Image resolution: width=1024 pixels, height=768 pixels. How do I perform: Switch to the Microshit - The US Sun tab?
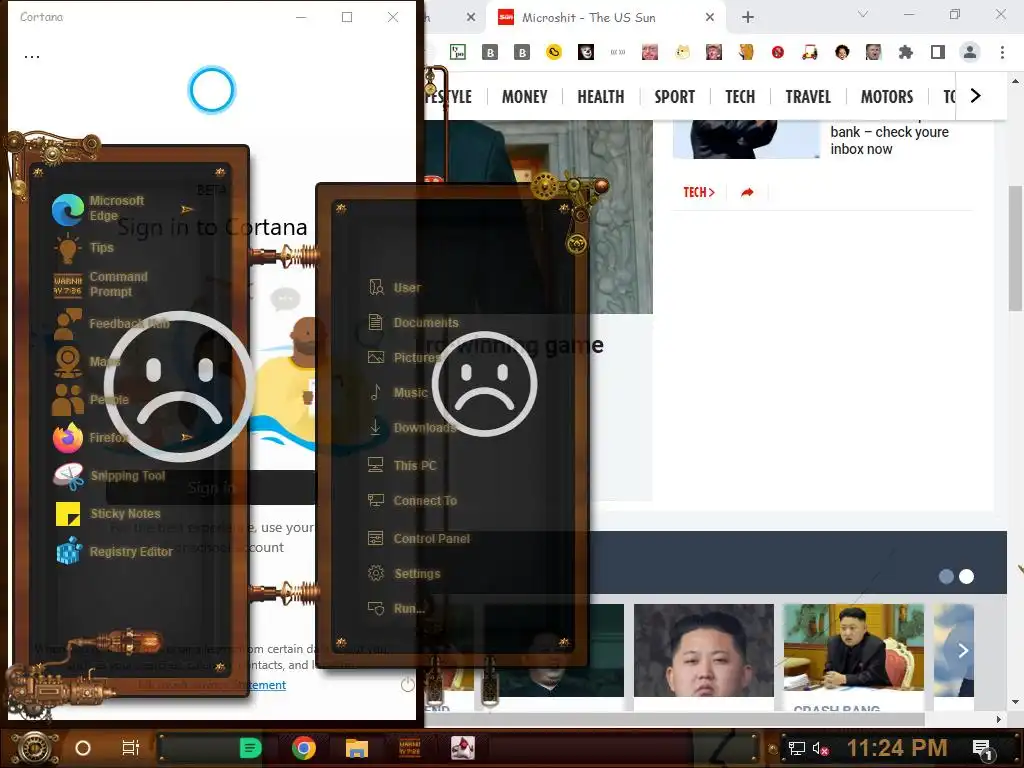click(x=605, y=18)
